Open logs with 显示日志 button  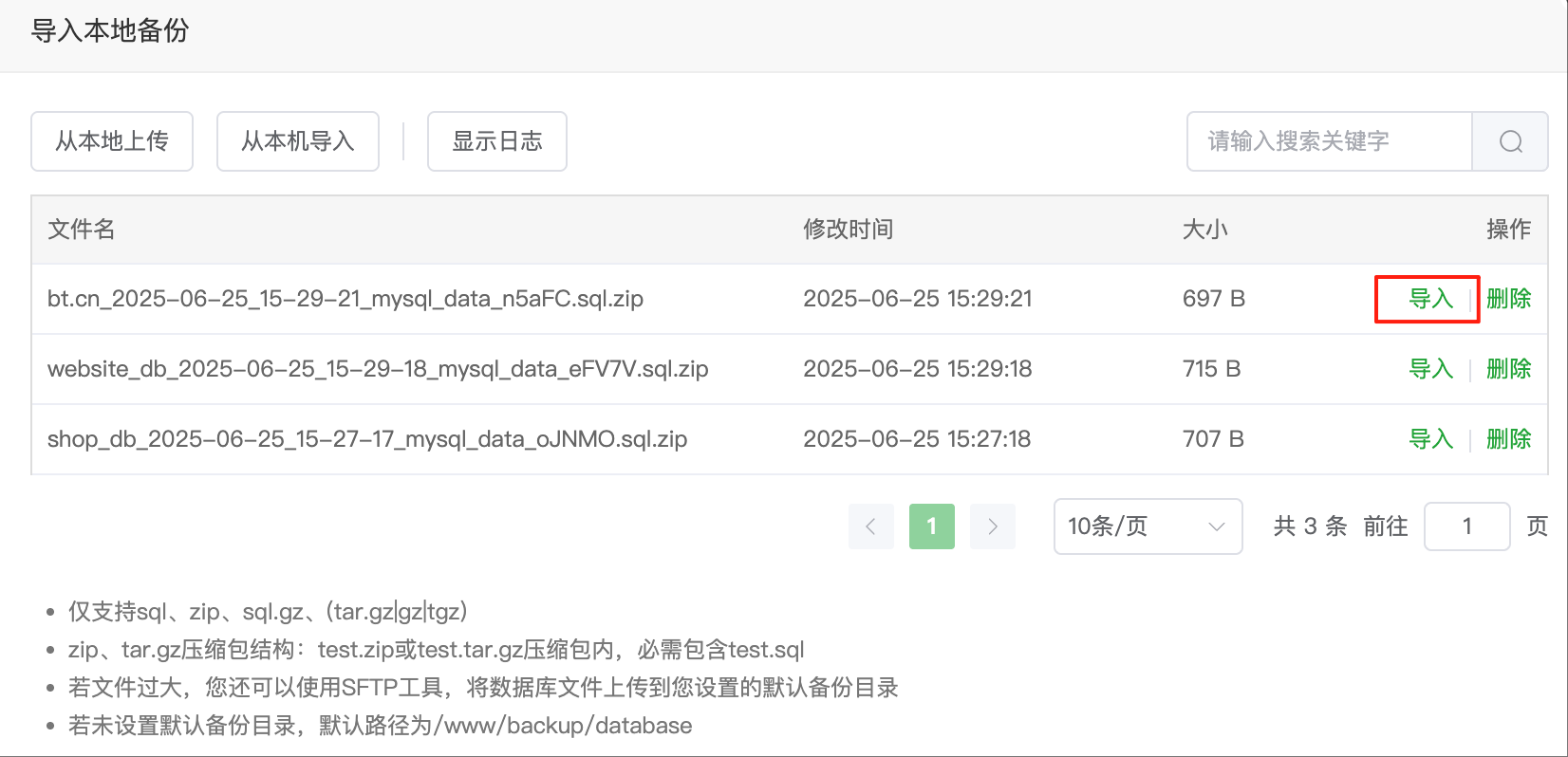pyautogui.click(x=497, y=141)
